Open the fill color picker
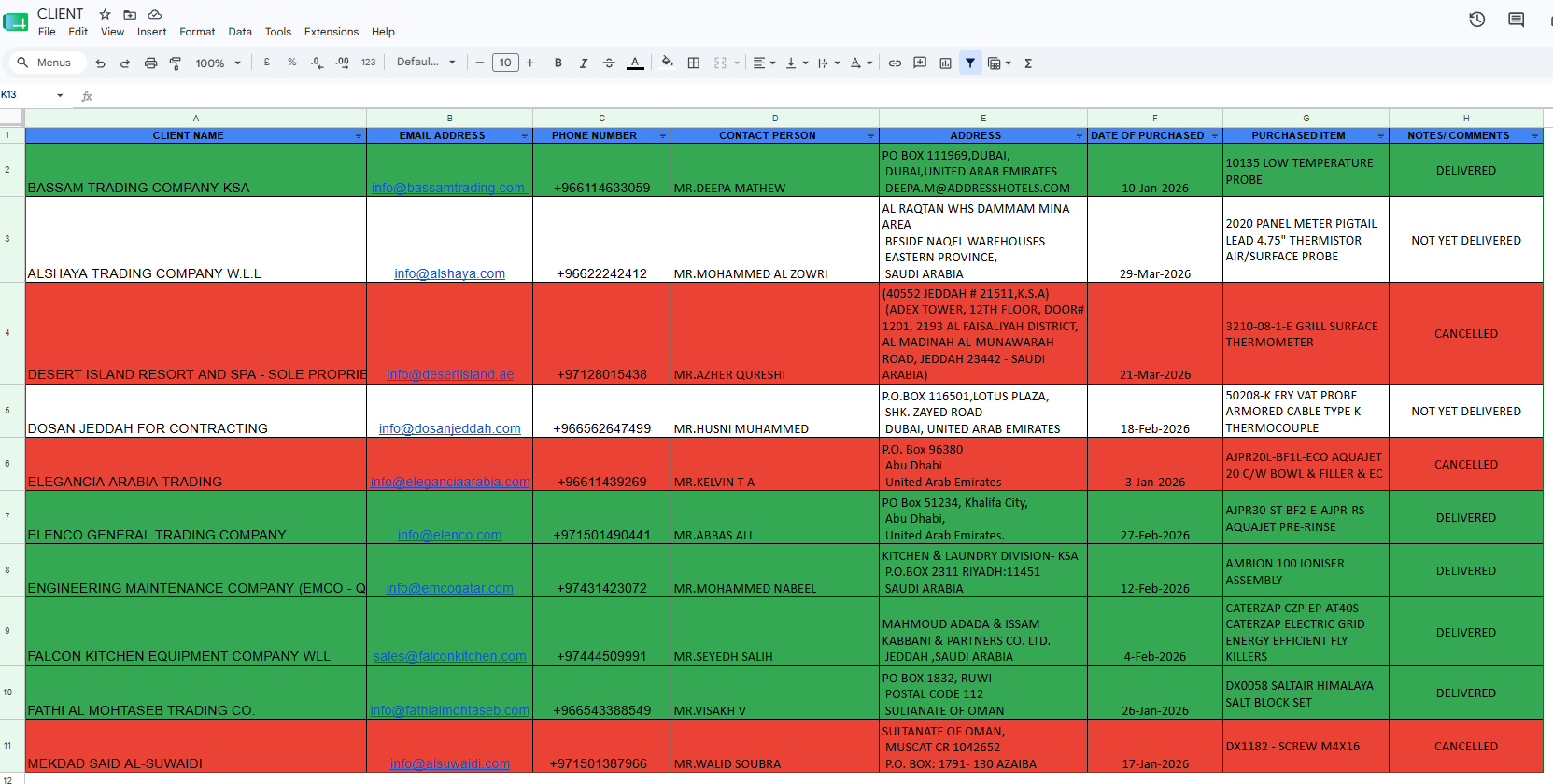 (667, 63)
